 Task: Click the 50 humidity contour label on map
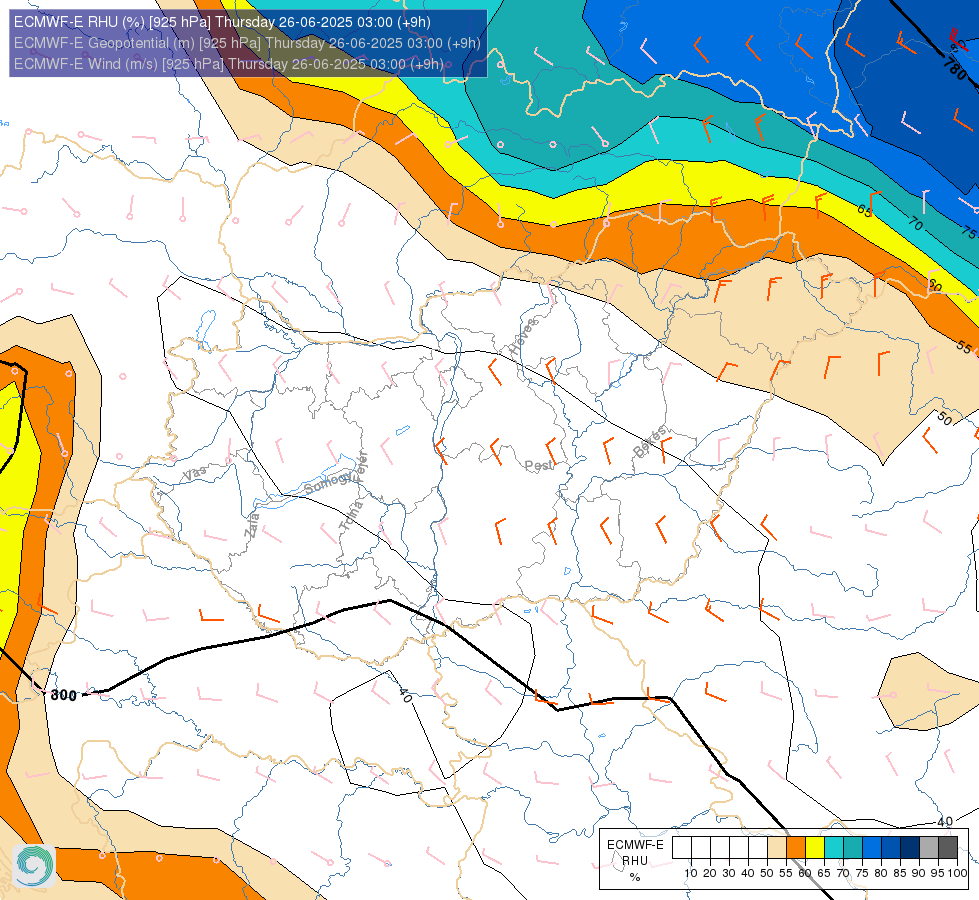[945, 418]
